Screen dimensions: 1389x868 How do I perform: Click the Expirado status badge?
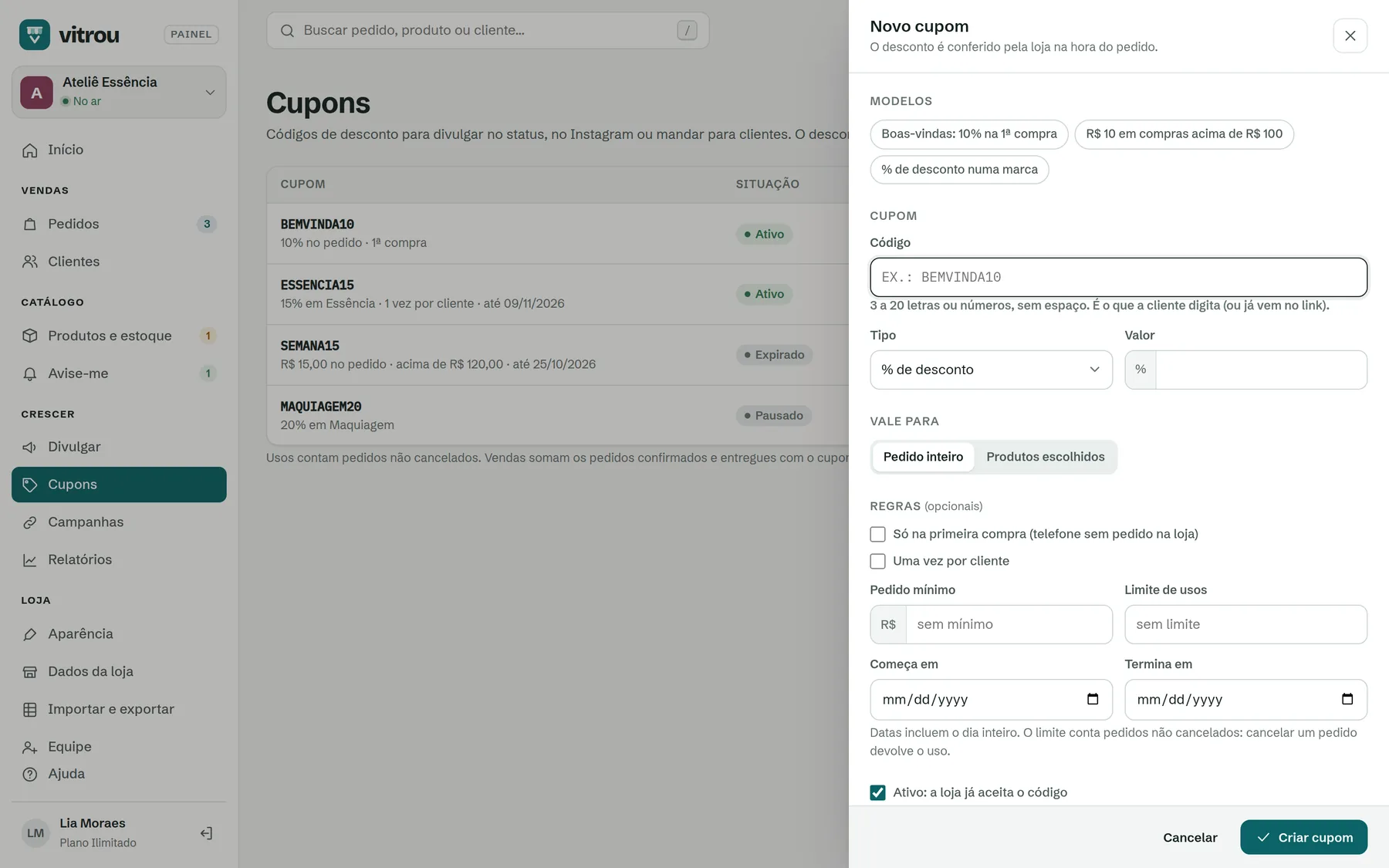click(774, 355)
